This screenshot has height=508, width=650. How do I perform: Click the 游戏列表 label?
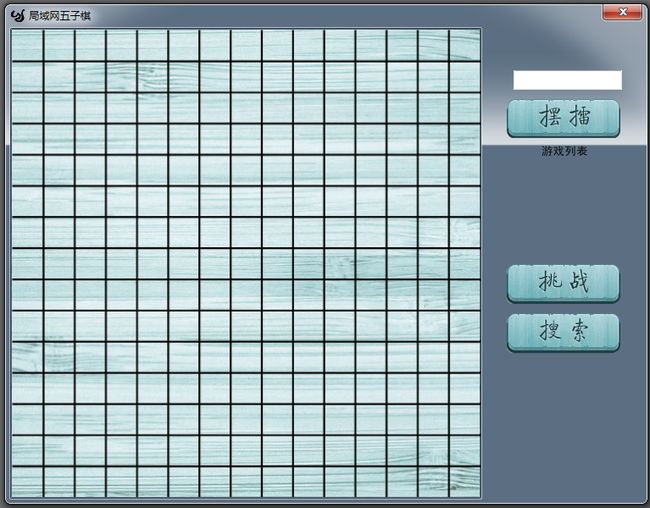tap(564, 151)
